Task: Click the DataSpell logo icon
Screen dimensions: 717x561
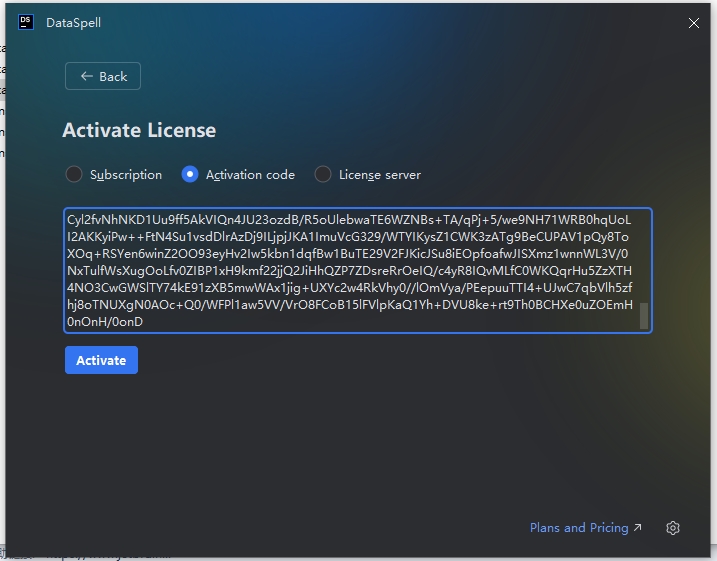Action: tap(26, 22)
